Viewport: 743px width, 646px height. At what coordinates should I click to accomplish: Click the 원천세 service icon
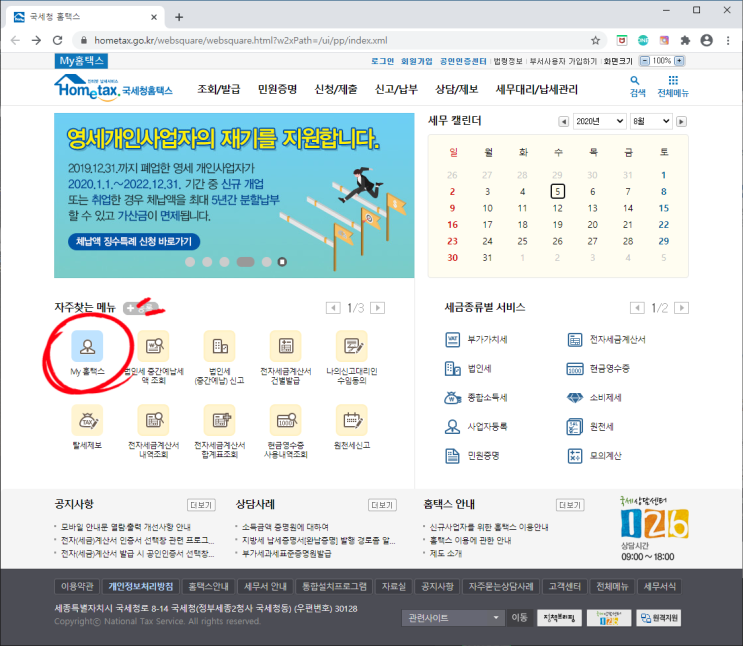click(575, 427)
